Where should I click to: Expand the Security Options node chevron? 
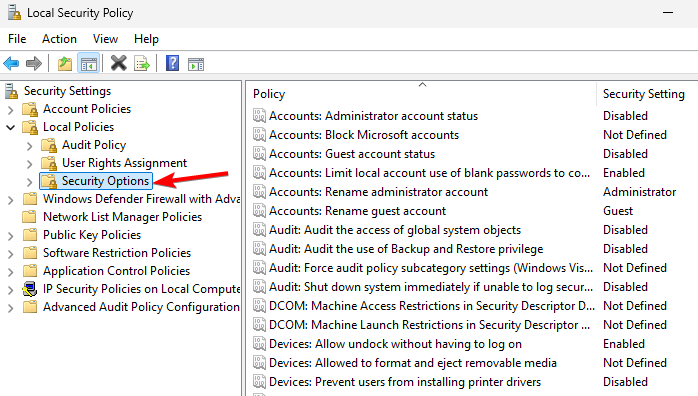(x=29, y=182)
